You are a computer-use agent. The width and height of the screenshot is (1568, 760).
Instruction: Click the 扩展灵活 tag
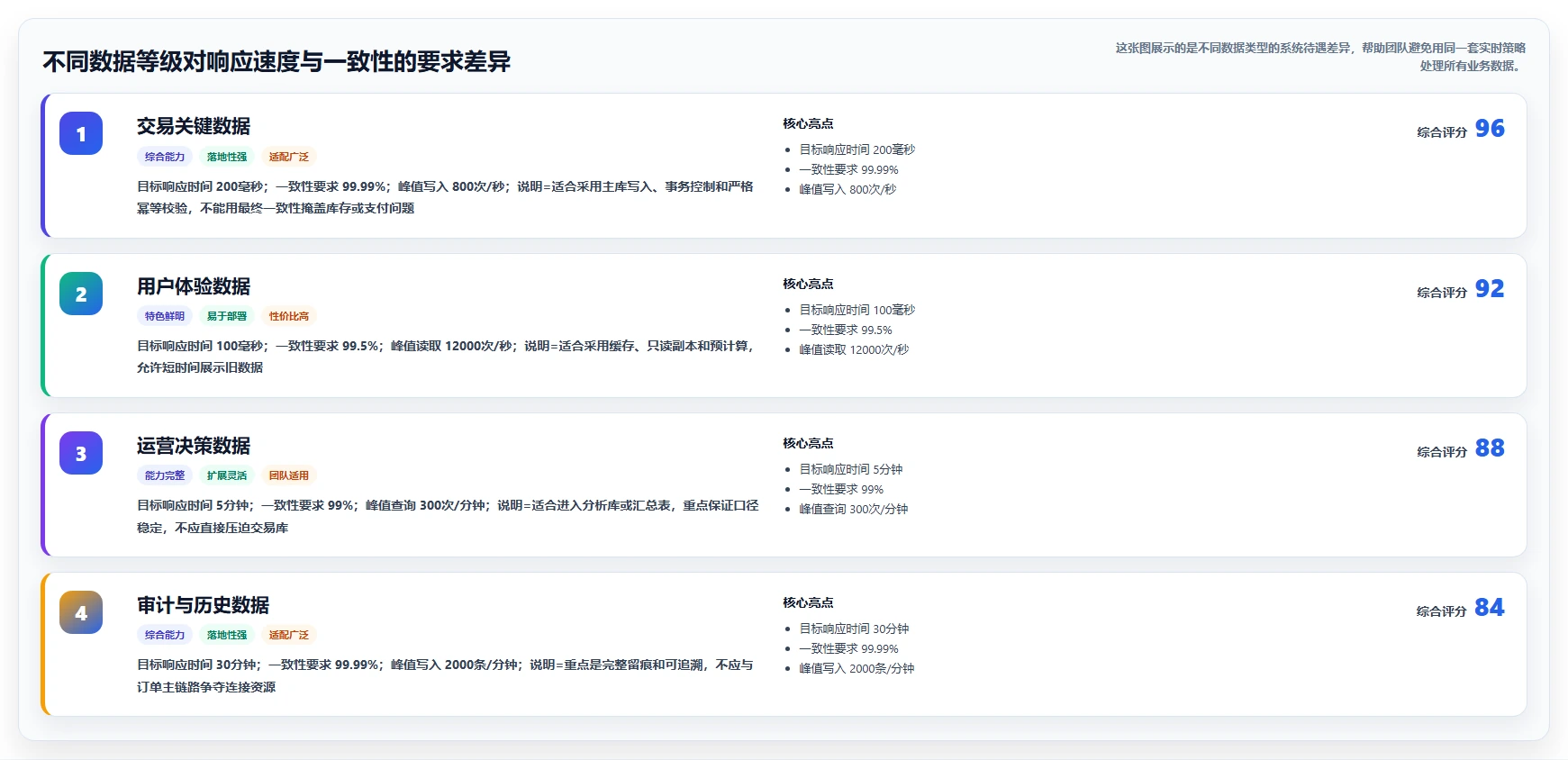(227, 475)
